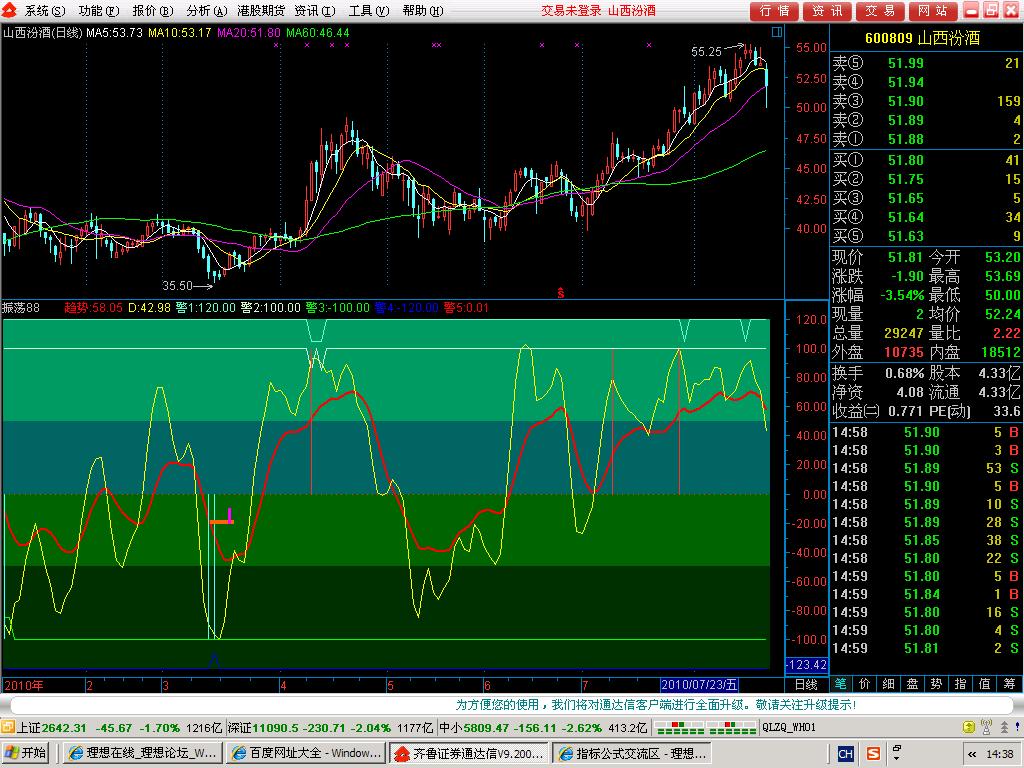Viewport: 1024px width, 768px height.
Task: Expand hidden system tray icons chevron
Action: [971, 753]
